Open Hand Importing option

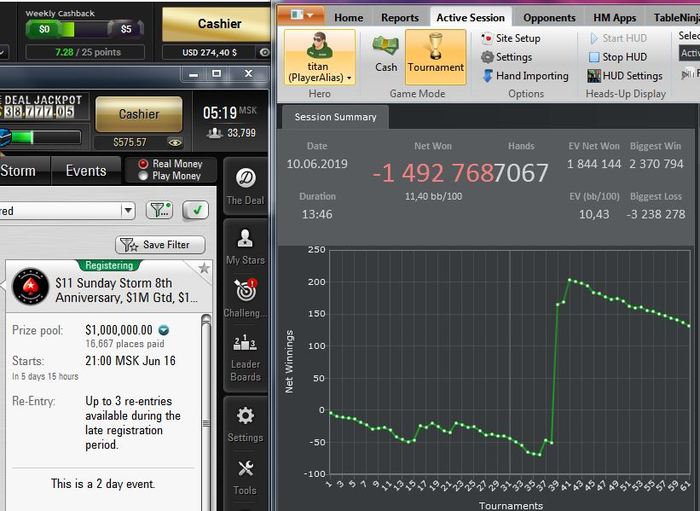(525, 76)
